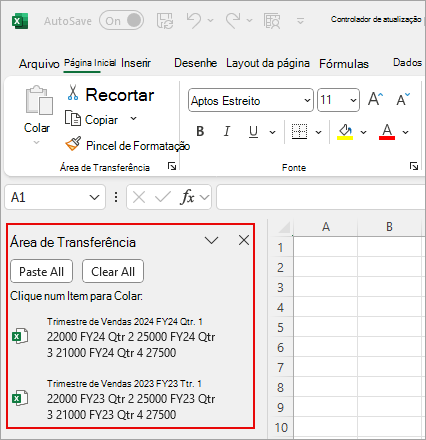Image resolution: width=426 pixels, height=440 pixels.
Task: Click into the formula bar input
Action: click(x=321, y=197)
